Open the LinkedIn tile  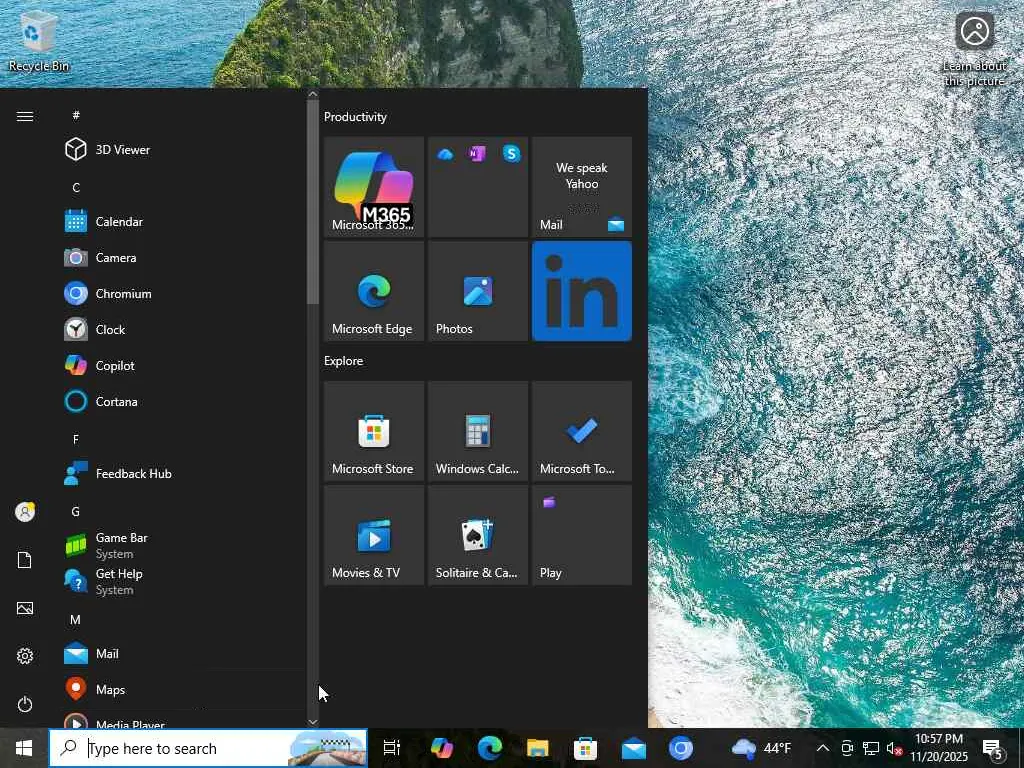582,291
